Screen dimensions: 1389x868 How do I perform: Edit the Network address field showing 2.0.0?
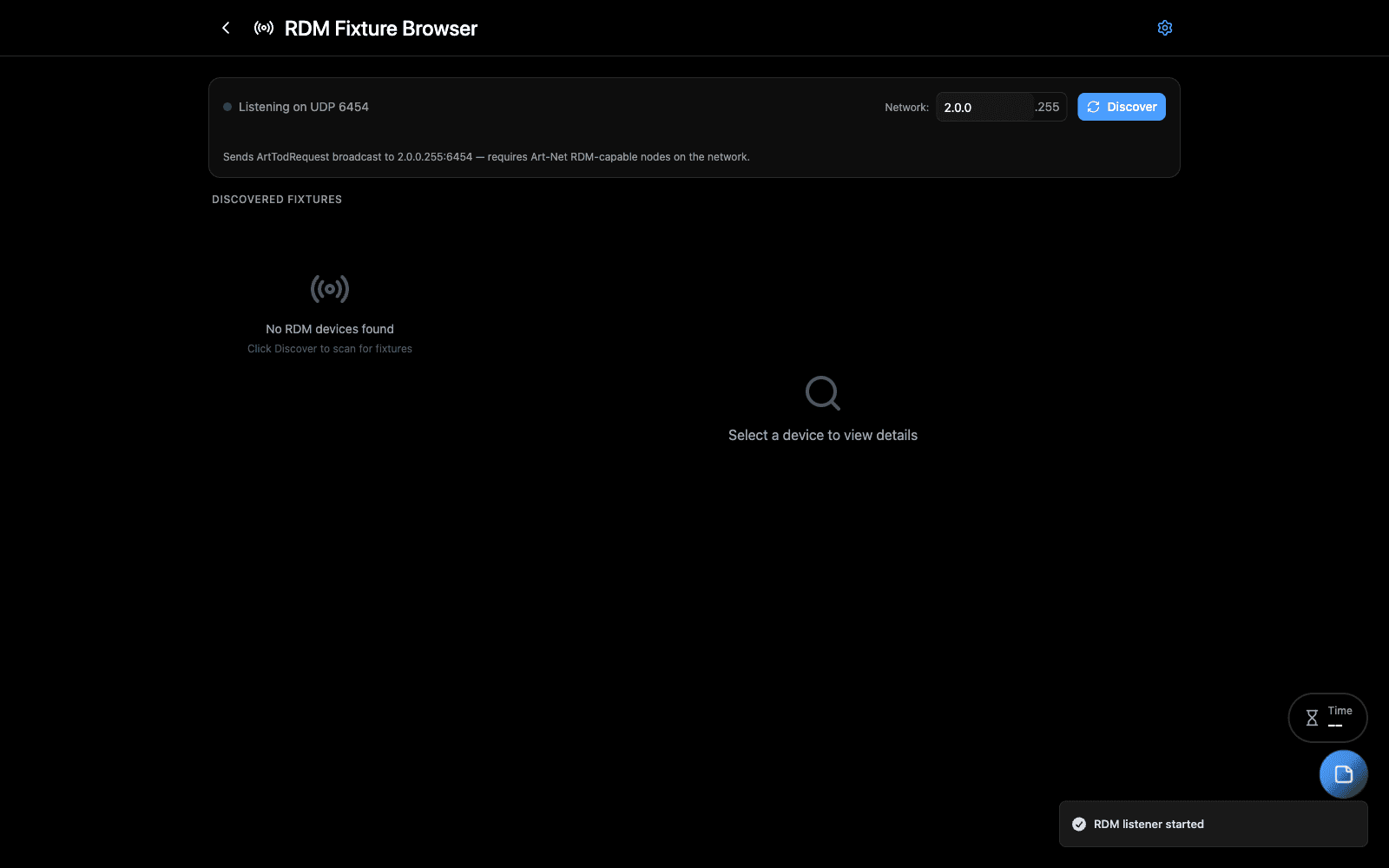pos(984,108)
